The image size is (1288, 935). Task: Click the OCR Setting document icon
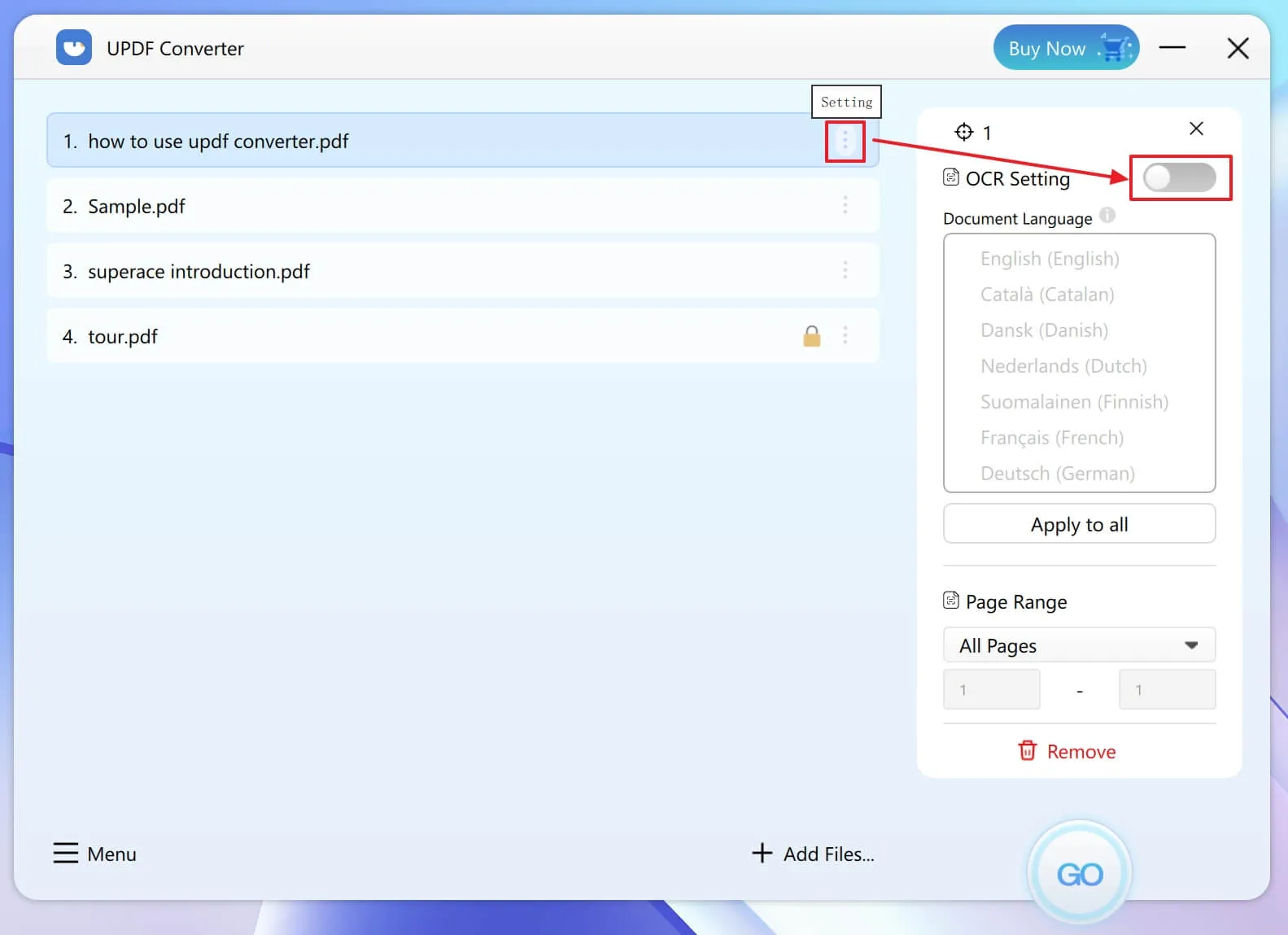point(951,177)
